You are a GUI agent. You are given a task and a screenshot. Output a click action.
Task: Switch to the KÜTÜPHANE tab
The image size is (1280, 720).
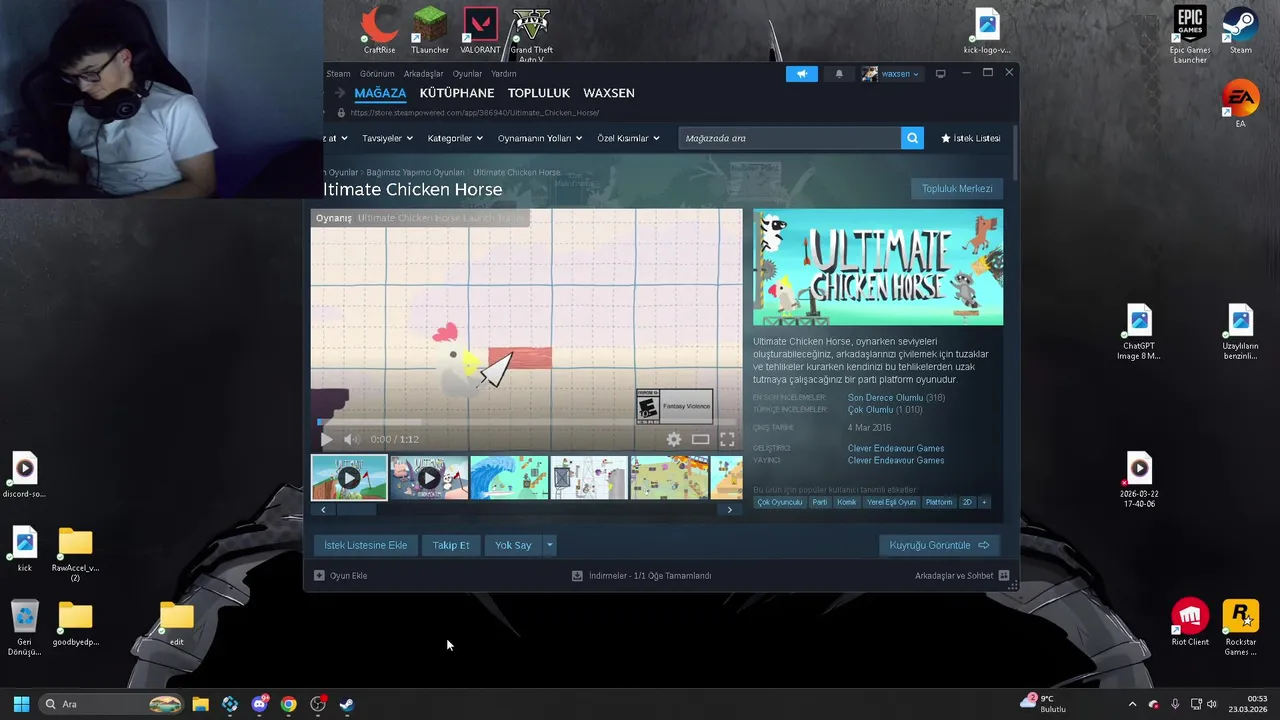pos(457,93)
